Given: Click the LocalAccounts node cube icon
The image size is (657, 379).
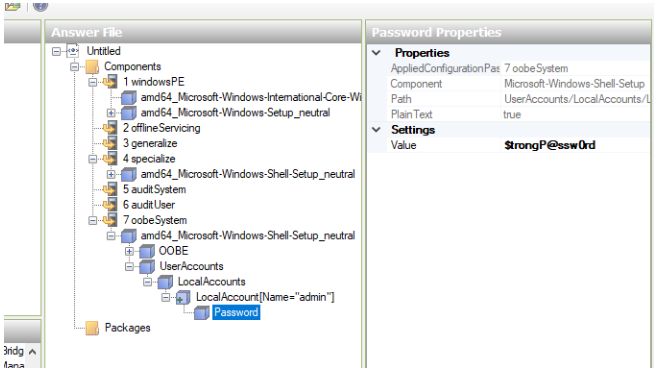Looking at the screenshot, I should [x=165, y=282].
